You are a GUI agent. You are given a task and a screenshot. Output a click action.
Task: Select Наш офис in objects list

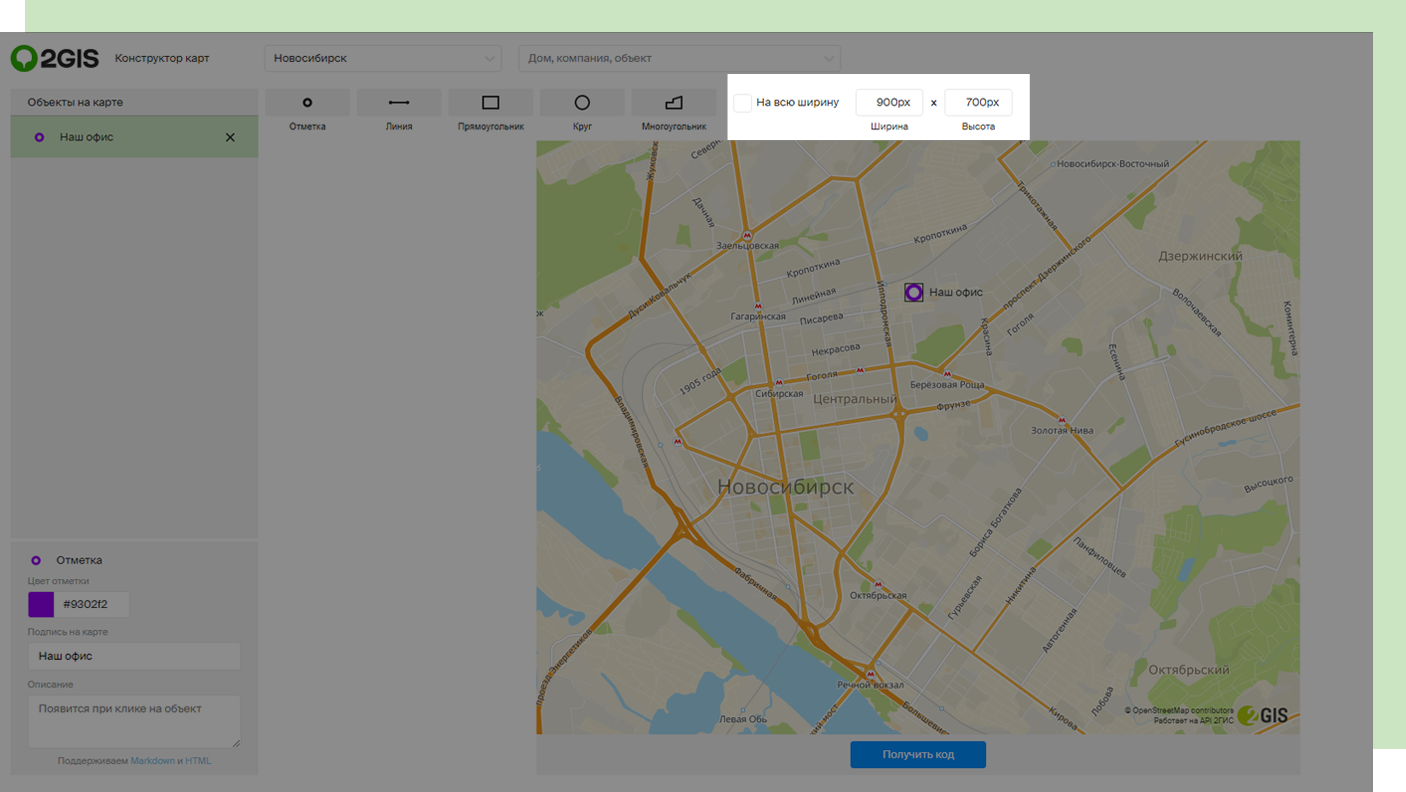134,137
